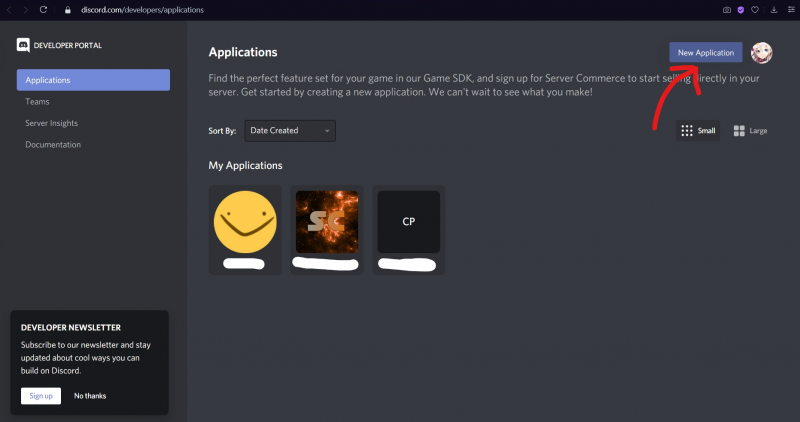
Task: Open the yellow smiley face application
Action: tap(245, 230)
